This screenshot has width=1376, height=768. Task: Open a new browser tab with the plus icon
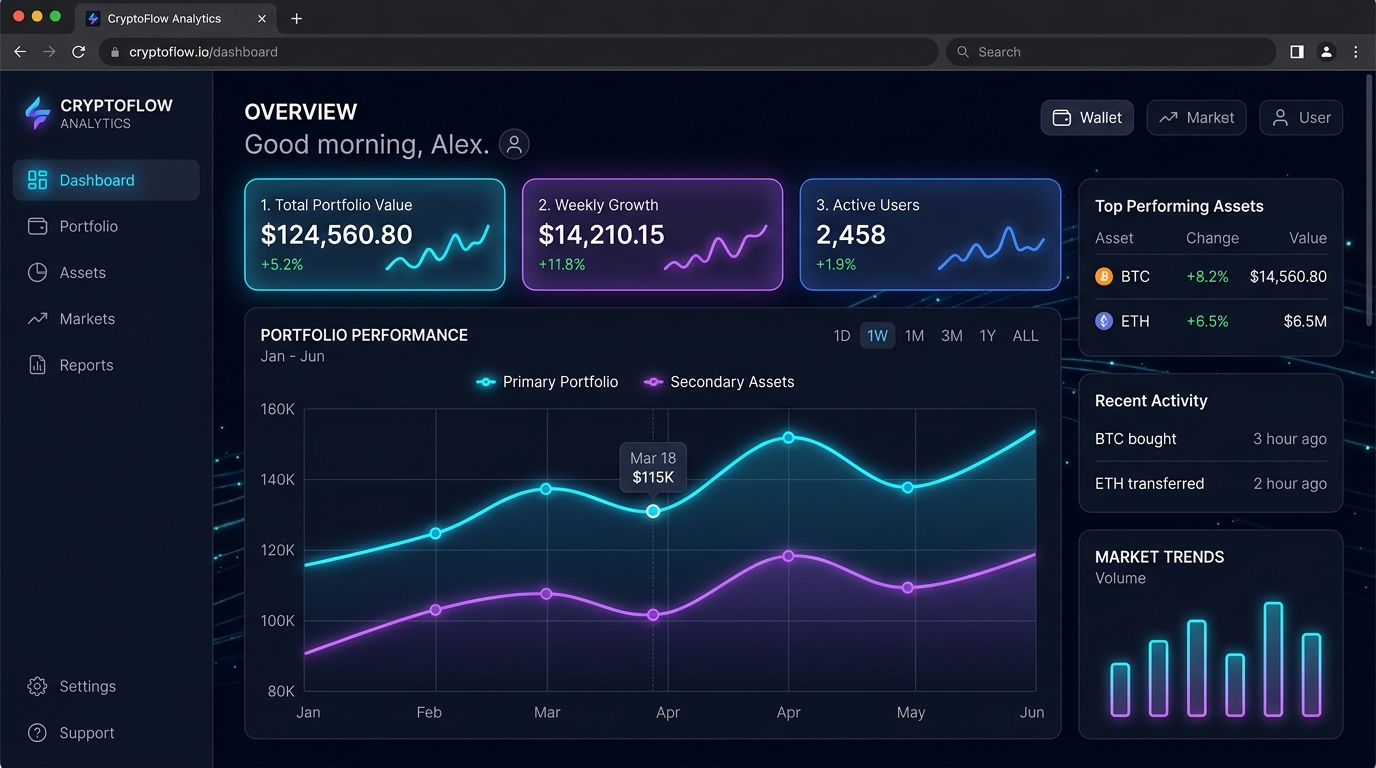click(296, 19)
